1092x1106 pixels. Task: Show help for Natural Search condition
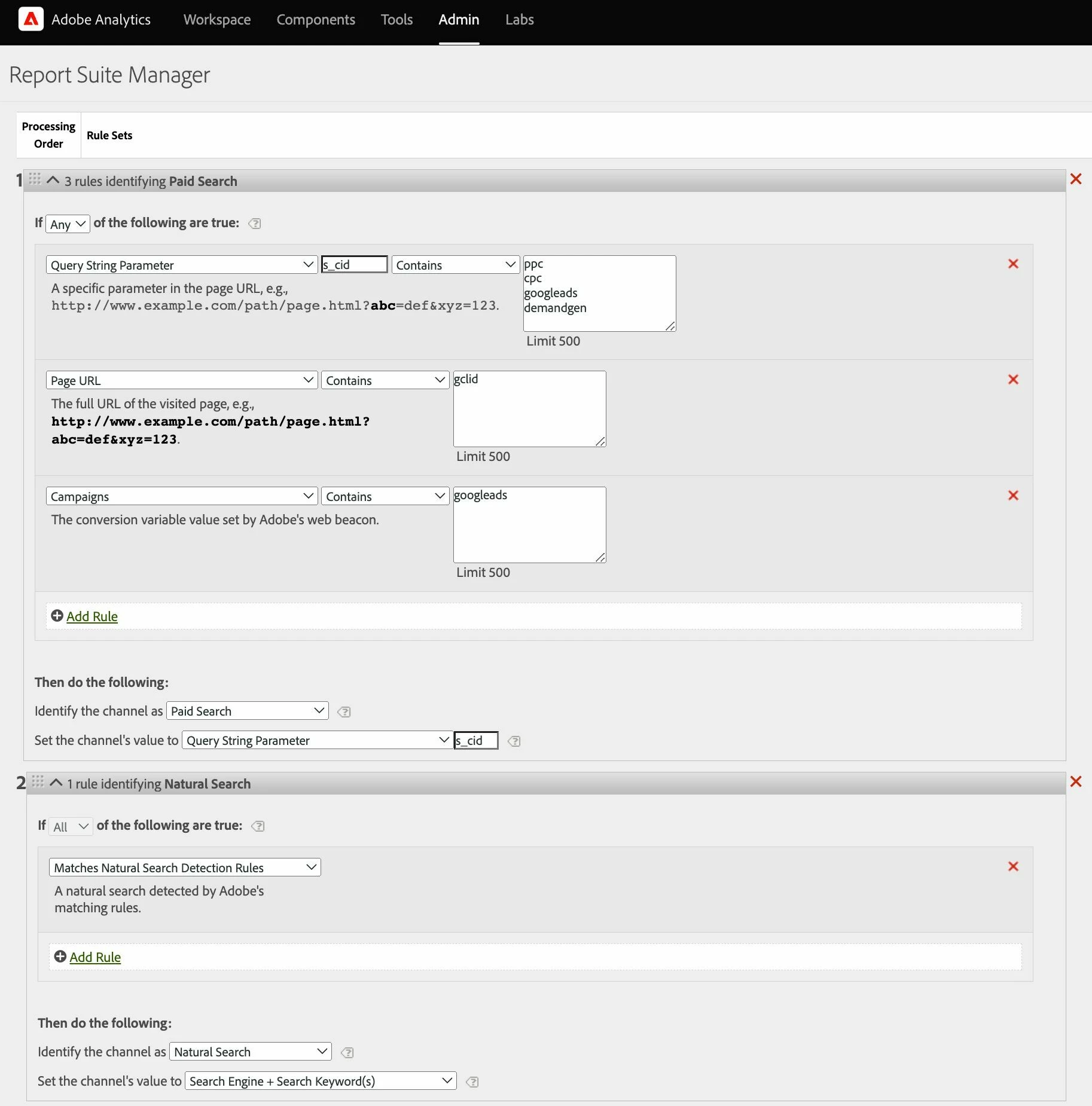[258, 826]
